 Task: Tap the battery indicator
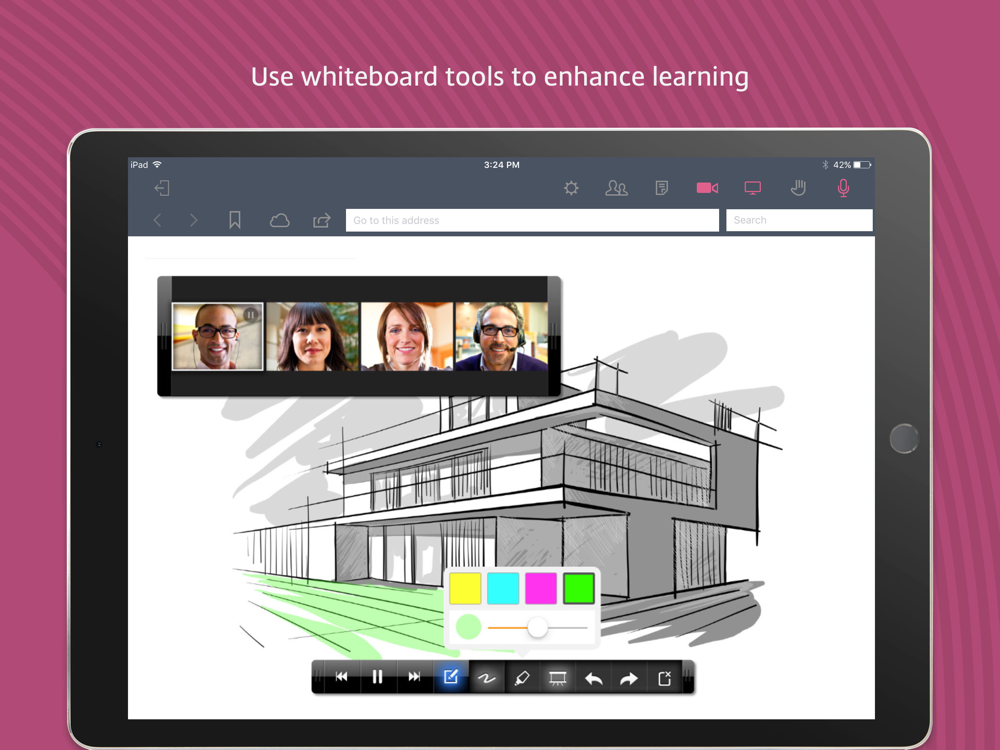point(862,165)
